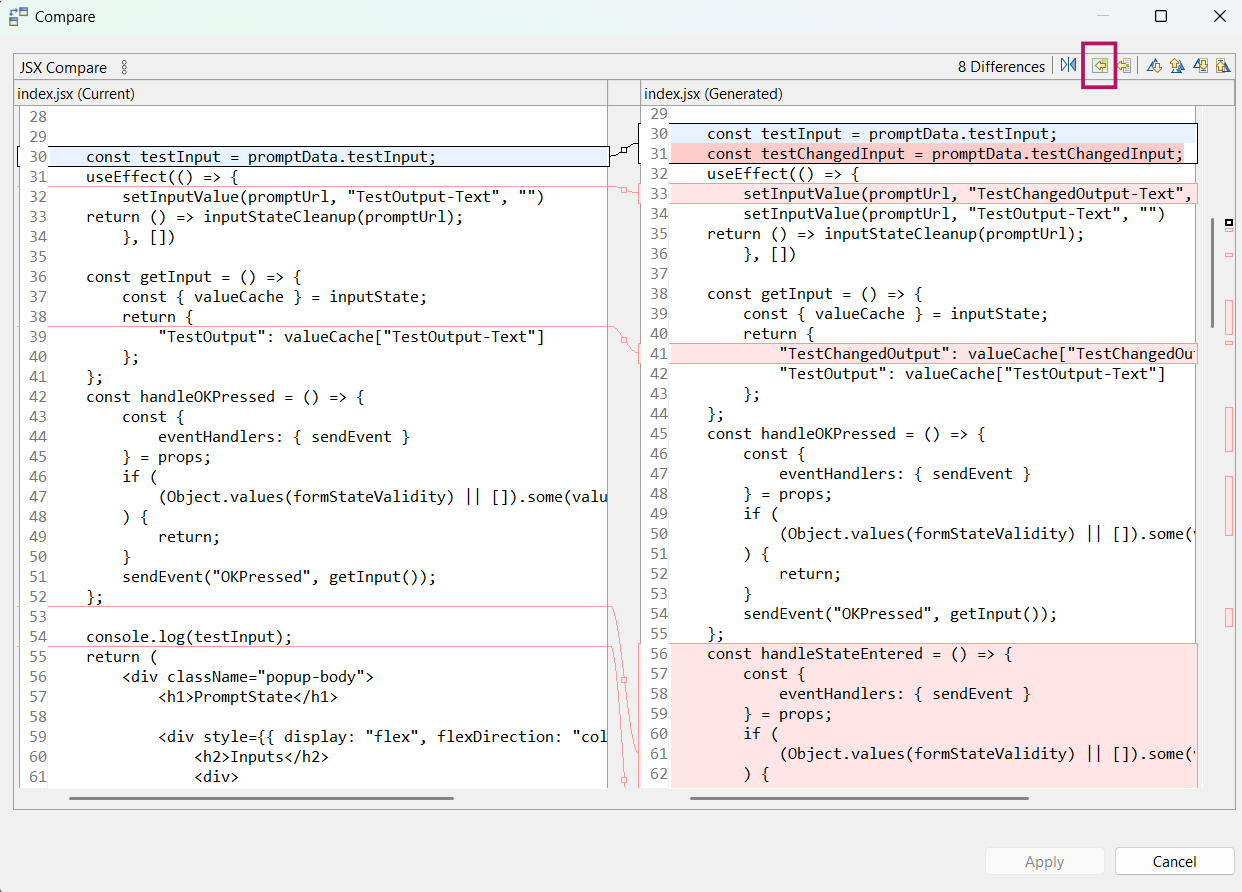This screenshot has width=1242, height=892.
Task: Click 'sendEvent("OKPressed", getInput());' in the Current pane
Action: coord(280,576)
